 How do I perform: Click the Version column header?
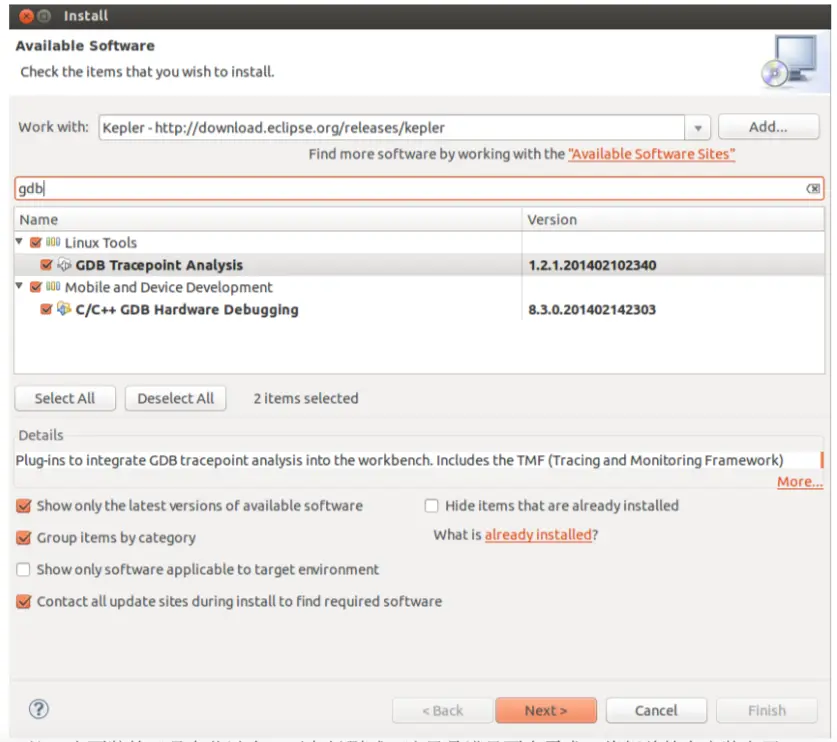(x=673, y=219)
